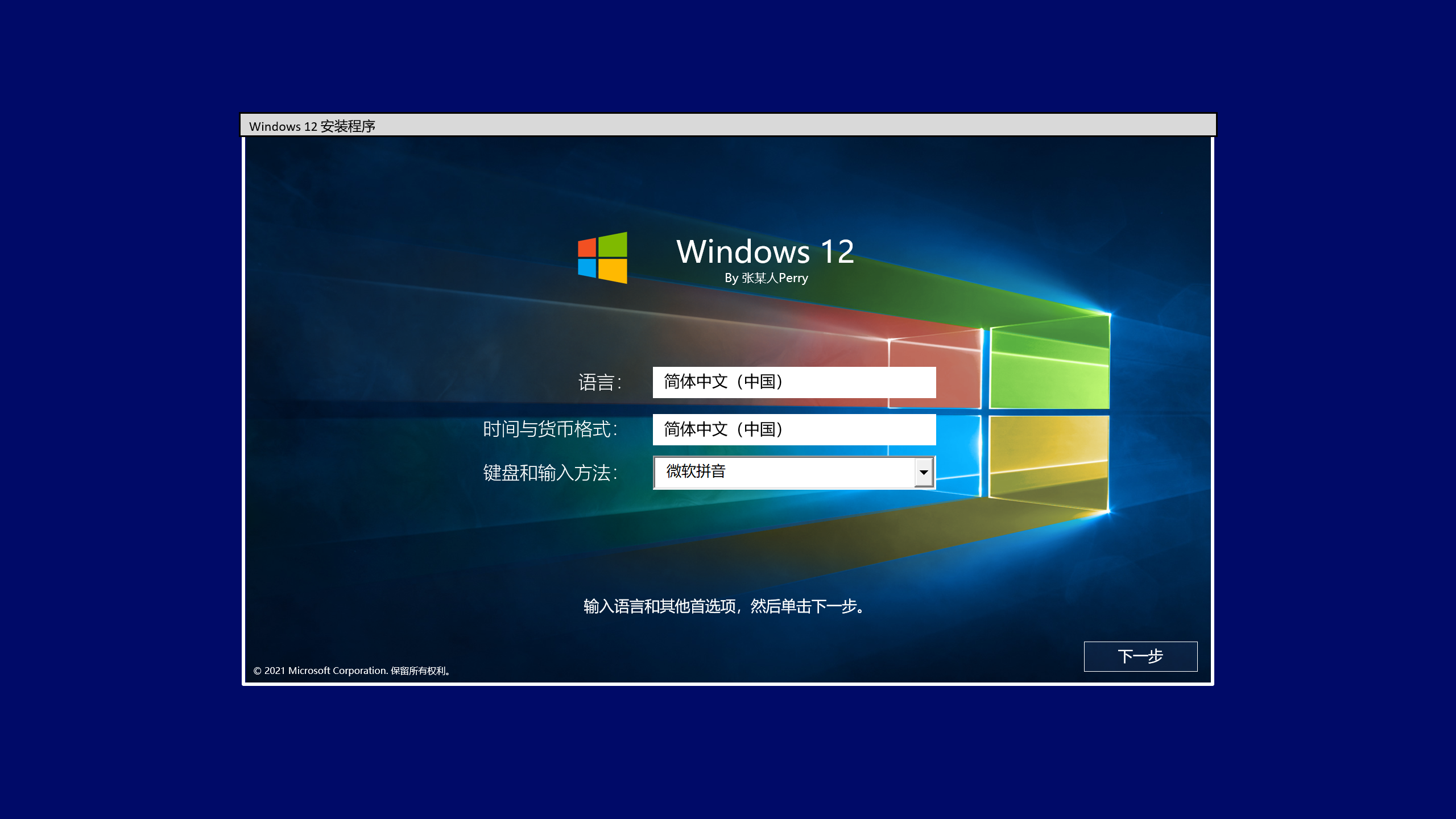Click the Microsoft copyright notice text
The height and width of the screenshot is (819, 1456).
[x=351, y=670]
